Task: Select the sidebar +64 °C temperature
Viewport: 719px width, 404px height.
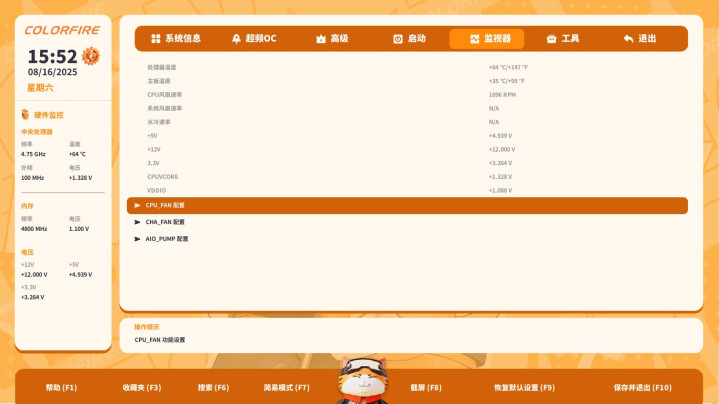Action: [77, 155]
